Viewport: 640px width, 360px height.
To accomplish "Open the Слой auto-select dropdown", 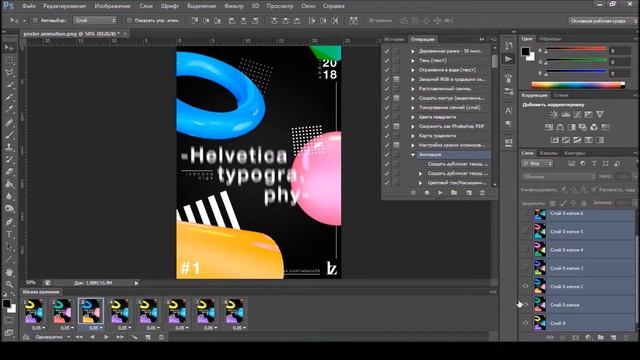I will (x=95, y=20).
